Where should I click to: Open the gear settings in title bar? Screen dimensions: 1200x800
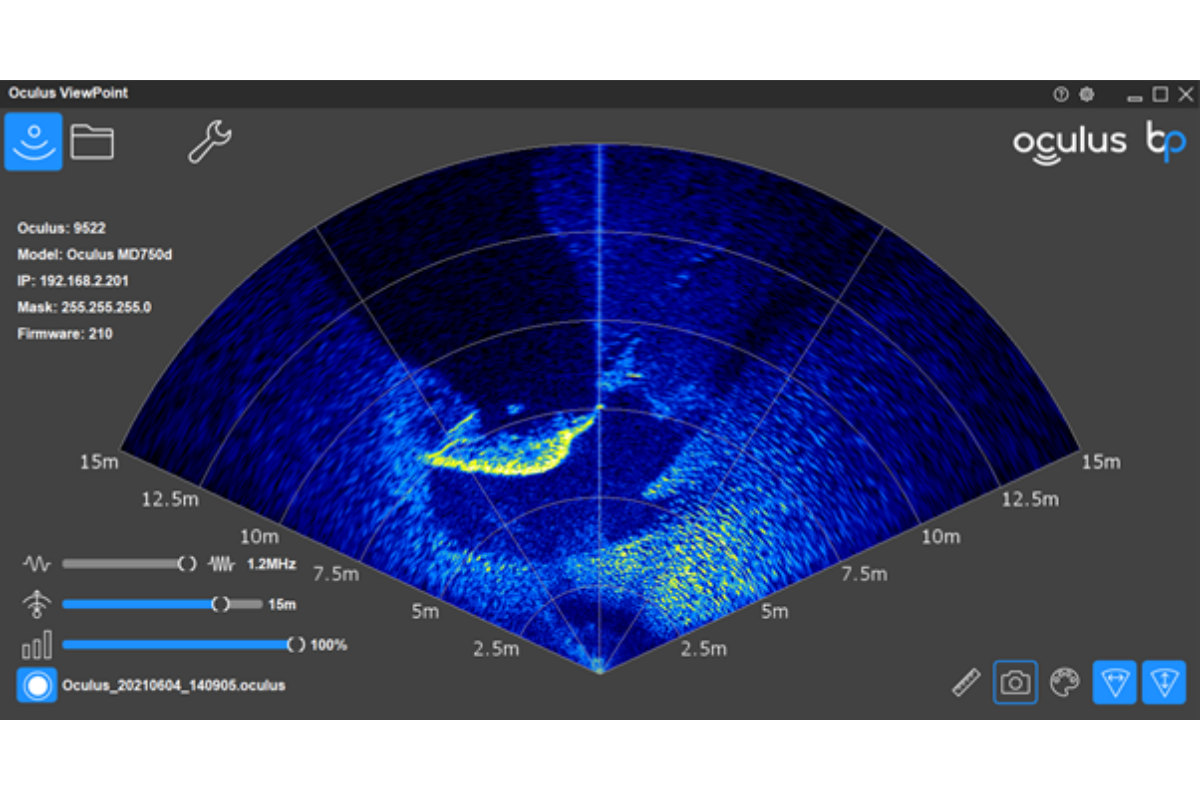pyautogui.click(x=1087, y=94)
